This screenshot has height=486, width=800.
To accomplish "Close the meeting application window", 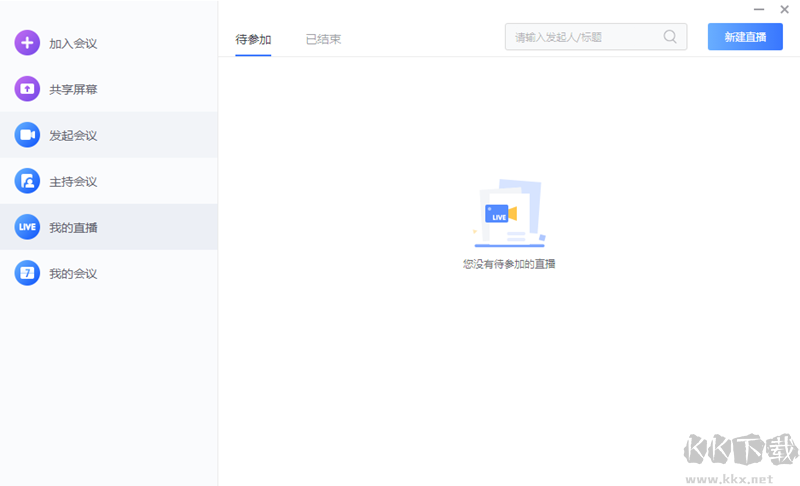I will pyautogui.click(x=784, y=9).
